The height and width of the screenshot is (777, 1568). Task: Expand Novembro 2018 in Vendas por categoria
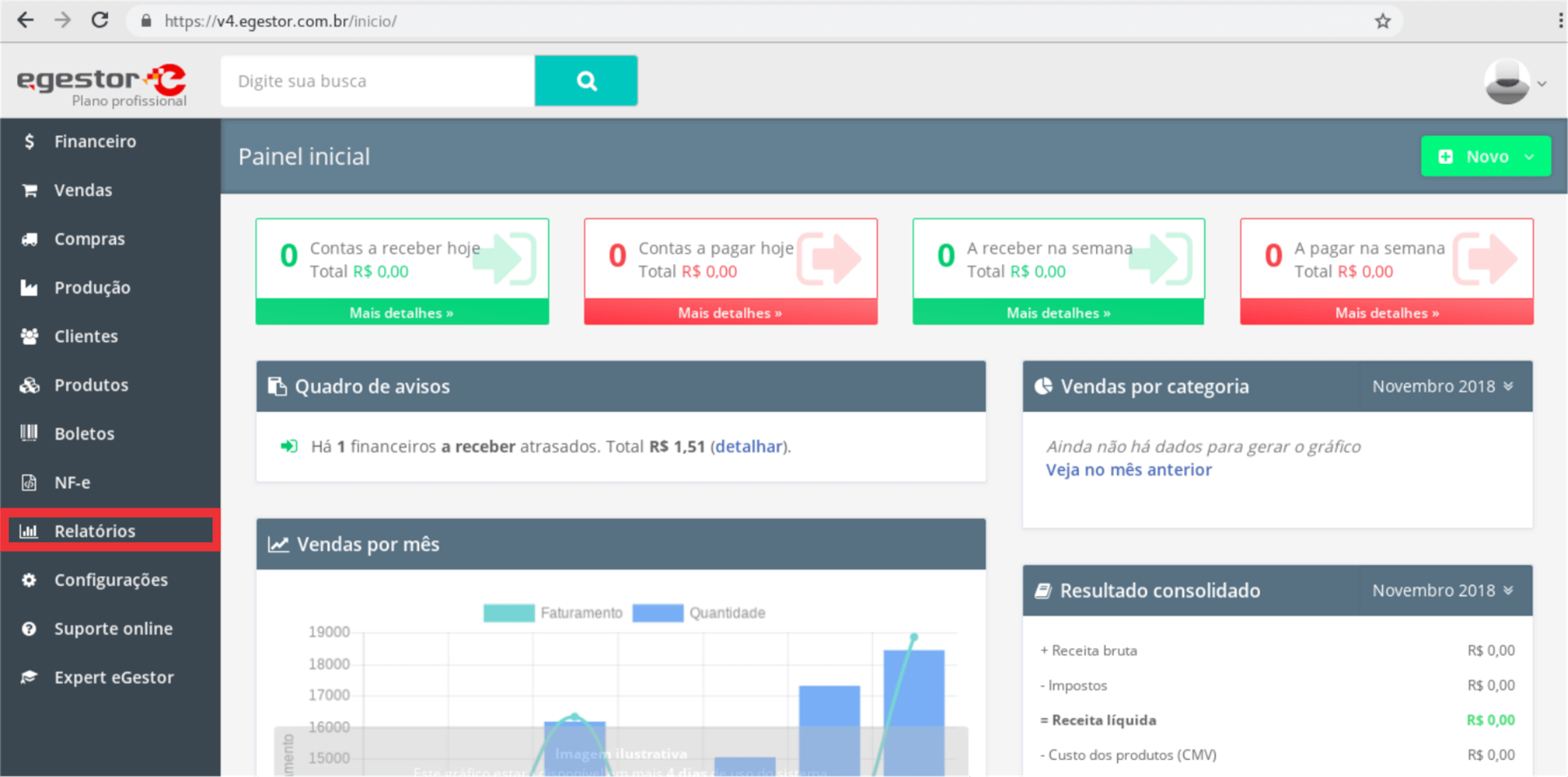1442,386
